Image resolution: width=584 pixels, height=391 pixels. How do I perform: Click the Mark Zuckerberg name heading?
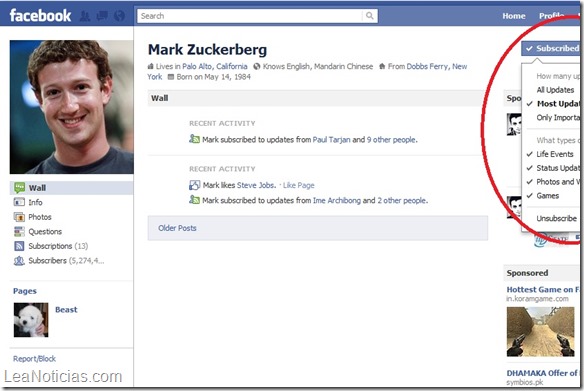[x=207, y=49]
